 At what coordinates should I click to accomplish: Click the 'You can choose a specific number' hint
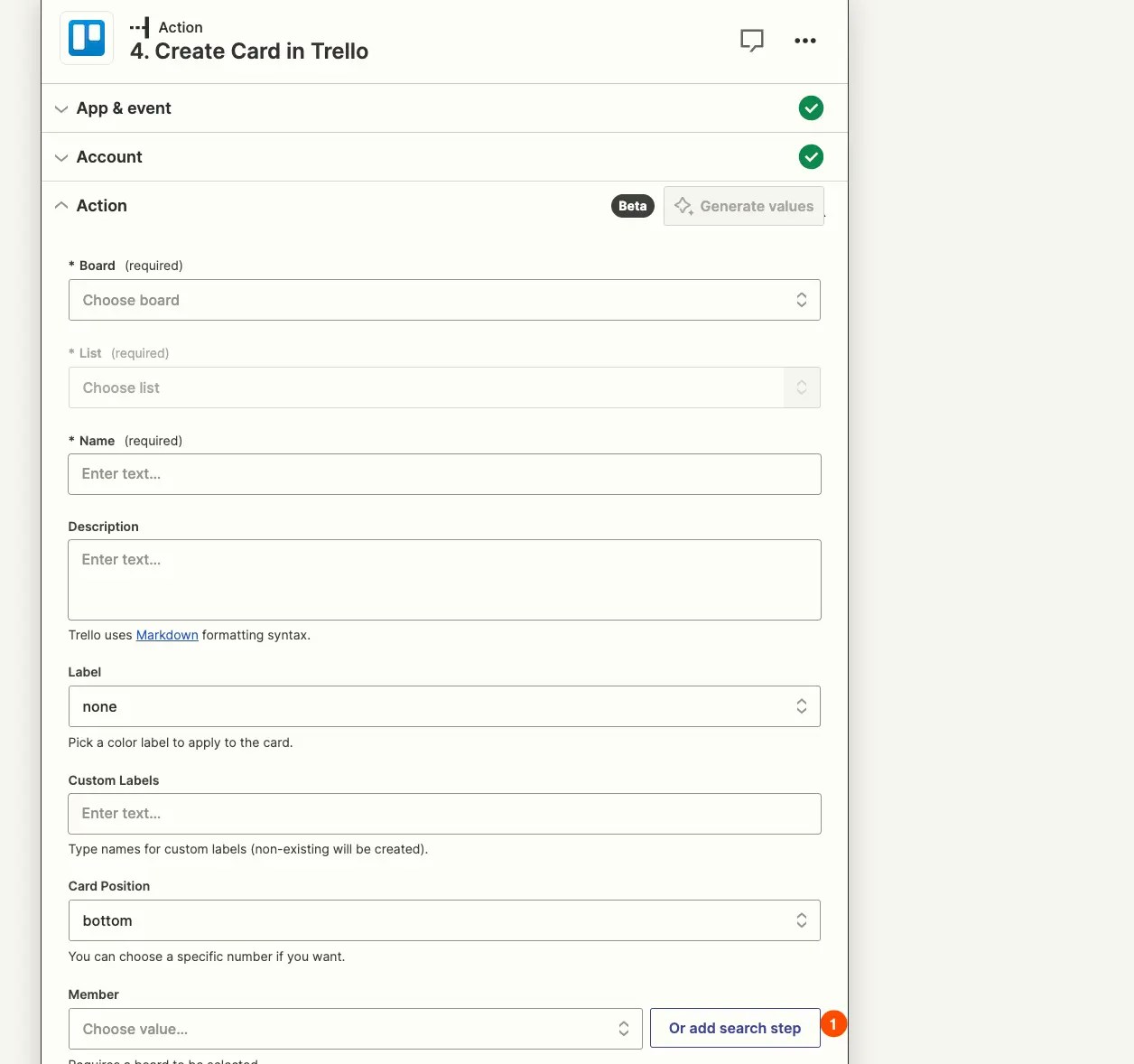click(207, 957)
